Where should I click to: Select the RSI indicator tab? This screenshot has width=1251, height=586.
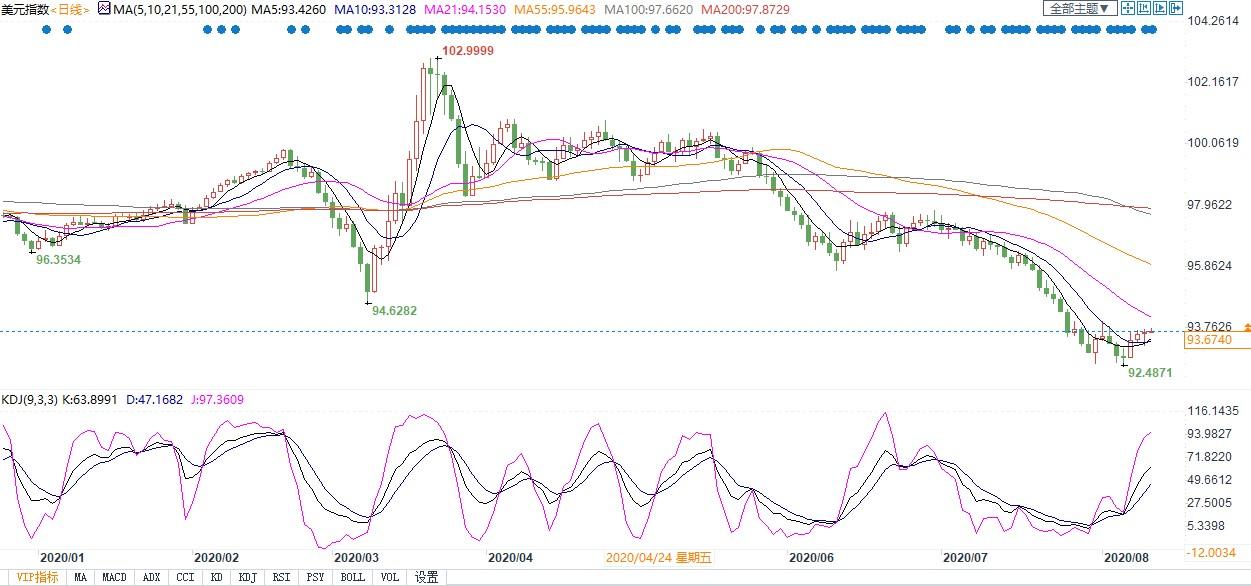[282, 577]
